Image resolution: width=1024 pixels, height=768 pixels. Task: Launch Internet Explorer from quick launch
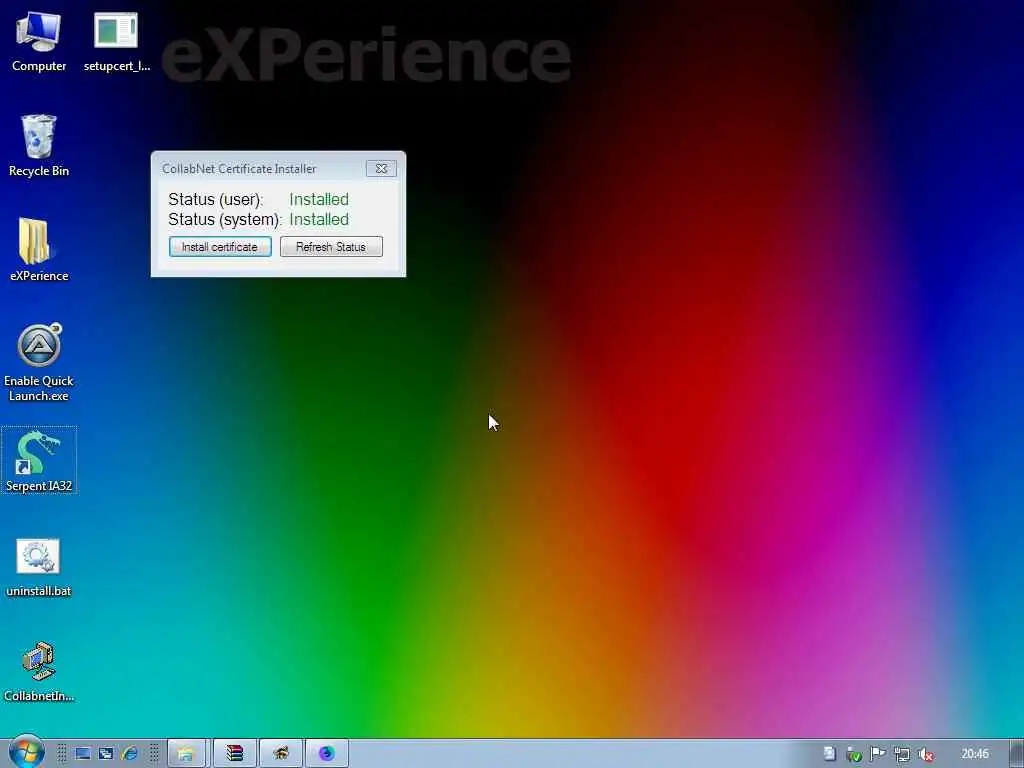point(130,754)
